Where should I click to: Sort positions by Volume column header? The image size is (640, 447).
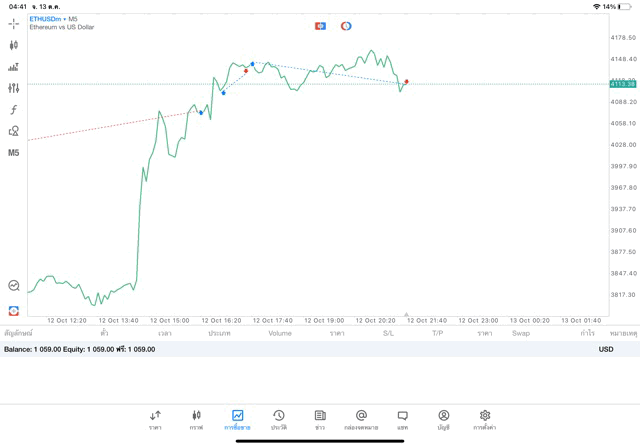tap(280, 333)
